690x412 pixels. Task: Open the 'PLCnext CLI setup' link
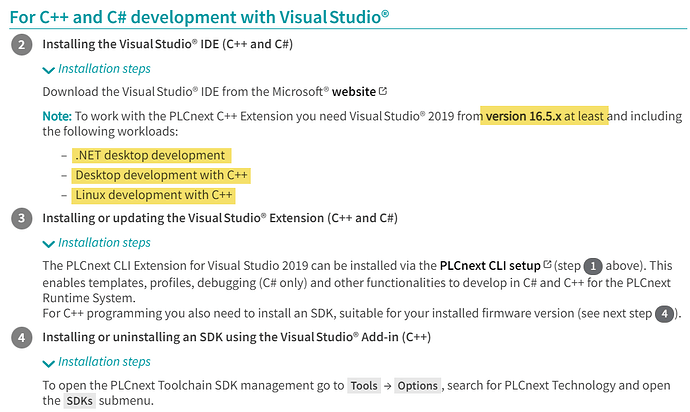coord(490,266)
